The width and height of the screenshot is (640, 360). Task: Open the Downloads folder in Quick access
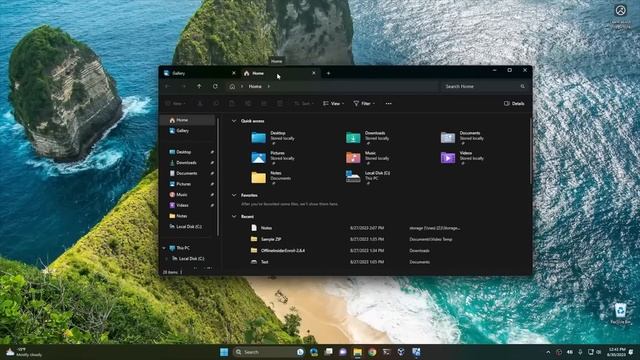[367, 137]
